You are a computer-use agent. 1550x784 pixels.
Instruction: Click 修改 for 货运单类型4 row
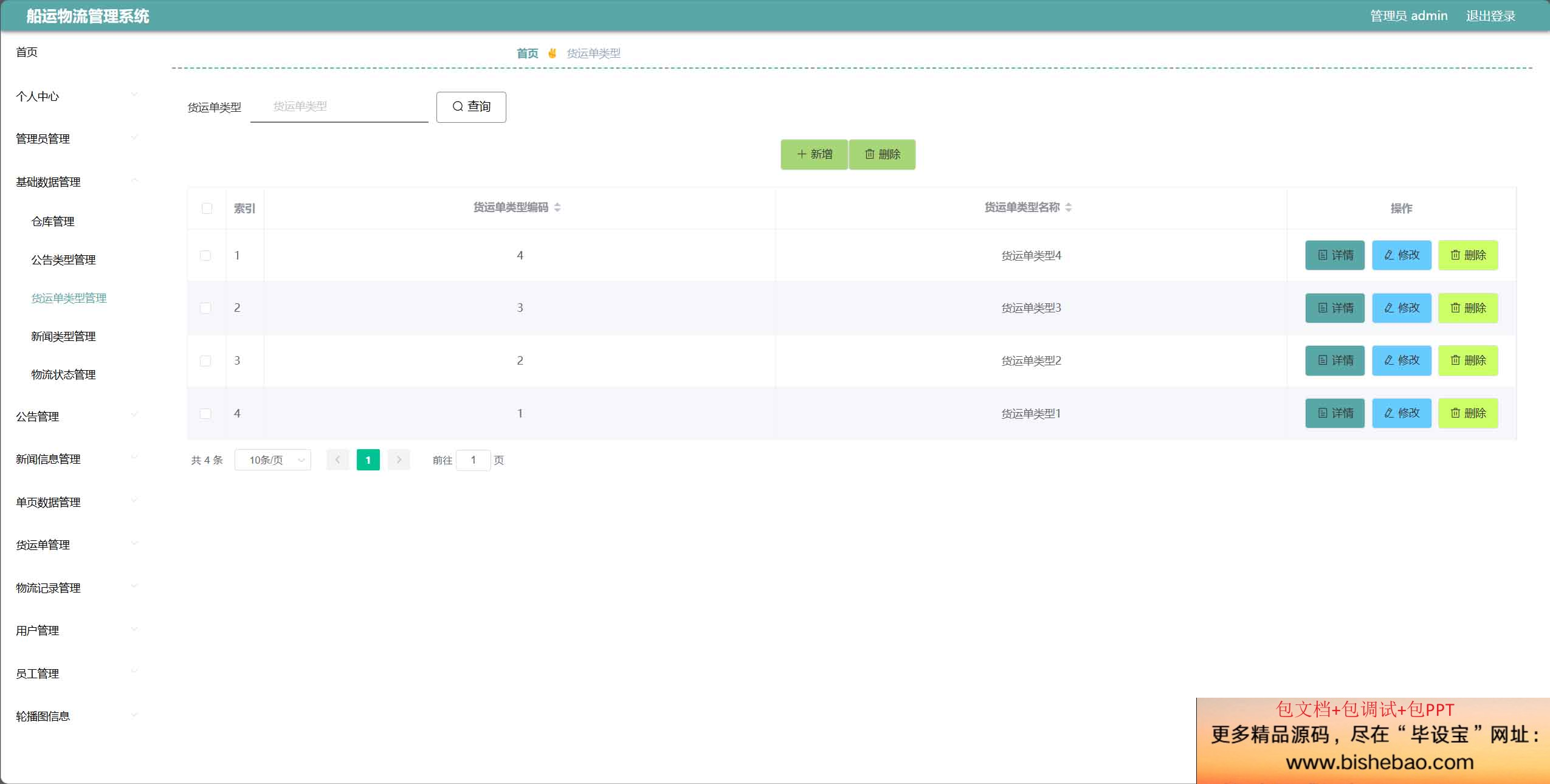pos(1402,255)
